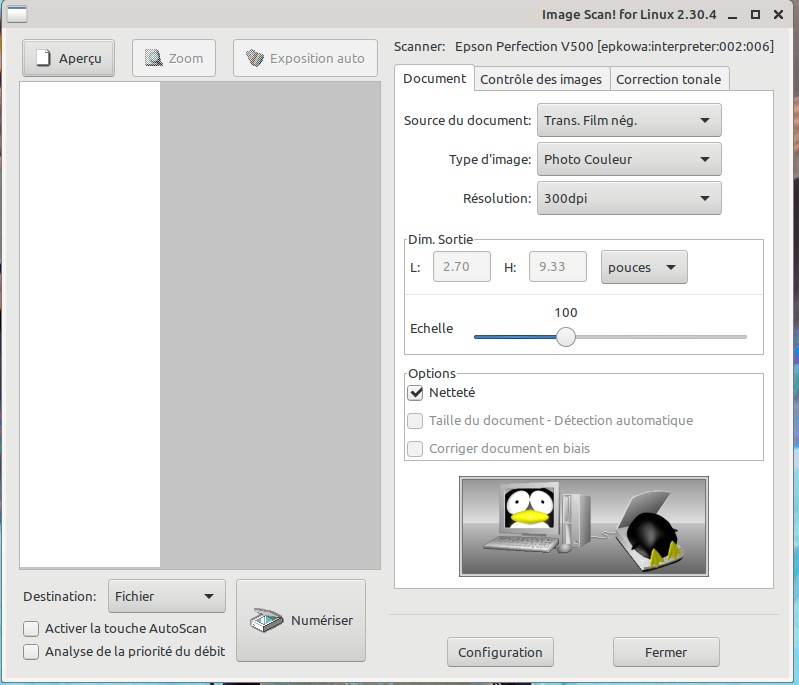The image size is (799, 685).
Task: Minimize the Image Scan window
Action: point(733,15)
